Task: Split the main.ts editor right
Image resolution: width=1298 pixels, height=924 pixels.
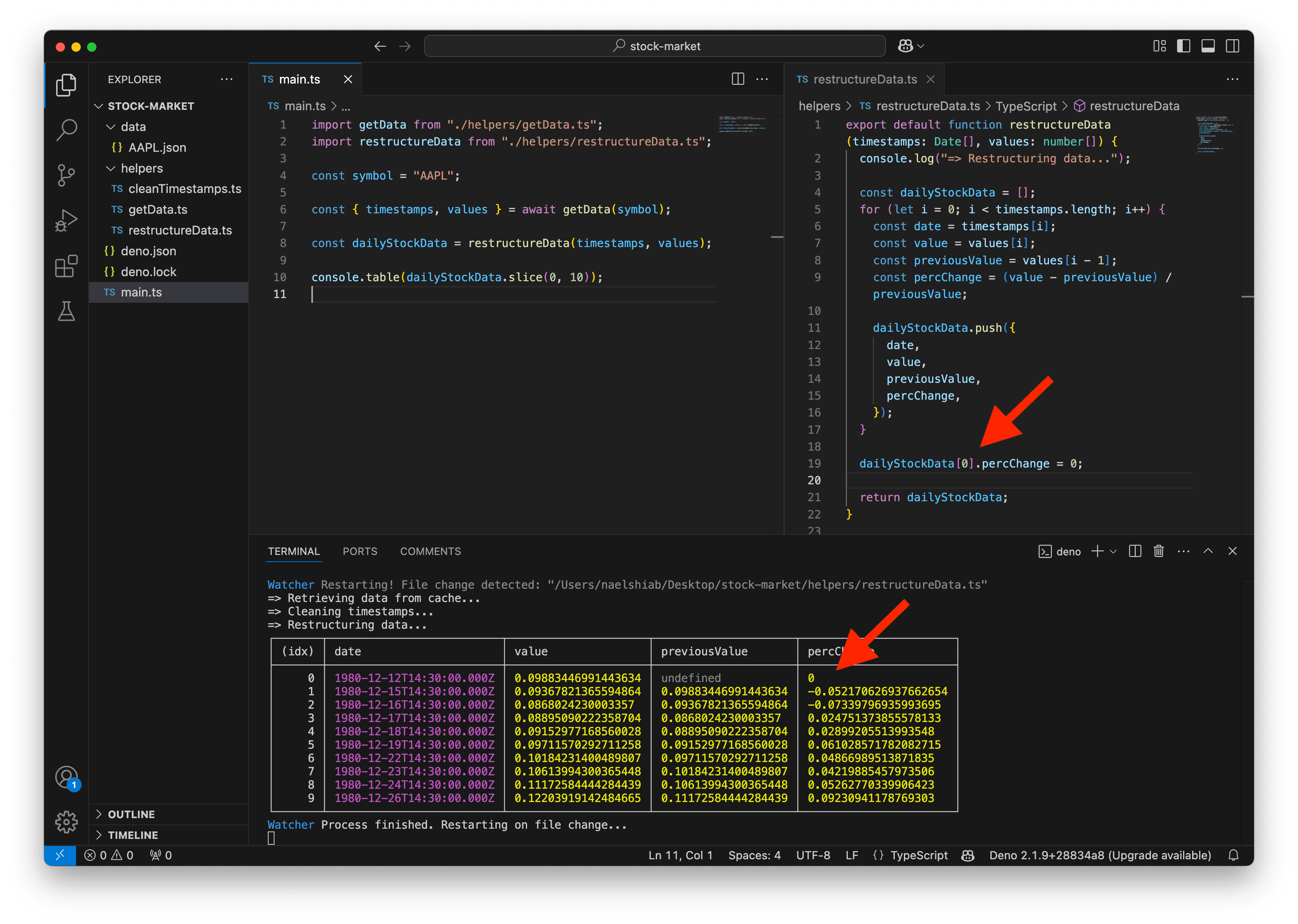Action: point(738,79)
